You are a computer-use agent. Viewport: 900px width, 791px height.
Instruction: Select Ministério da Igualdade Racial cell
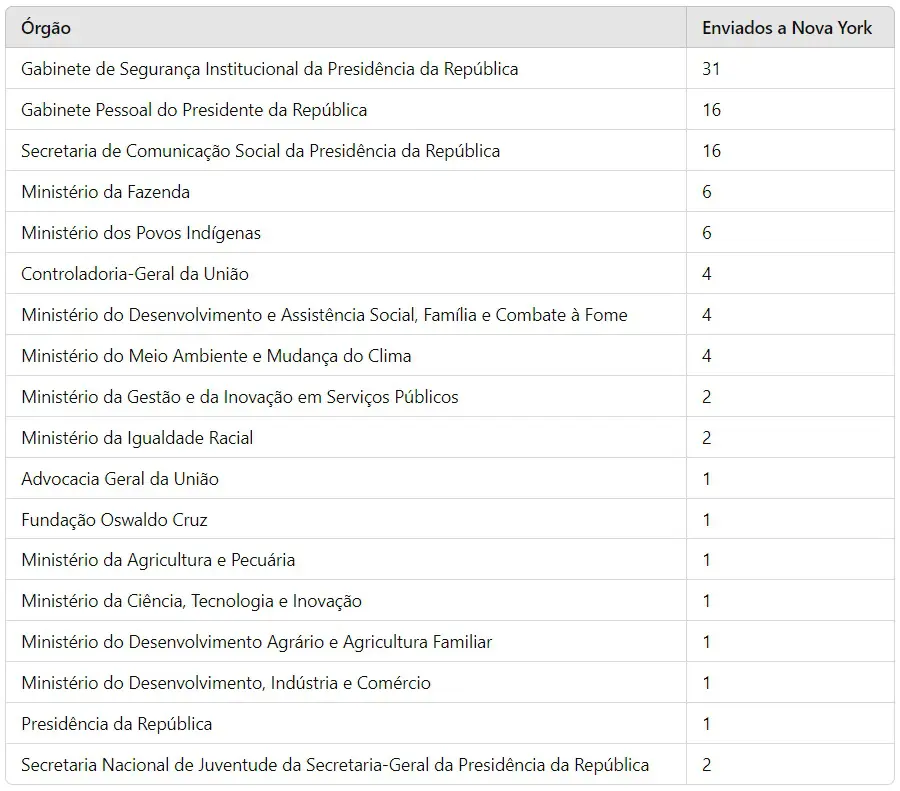point(346,437)
